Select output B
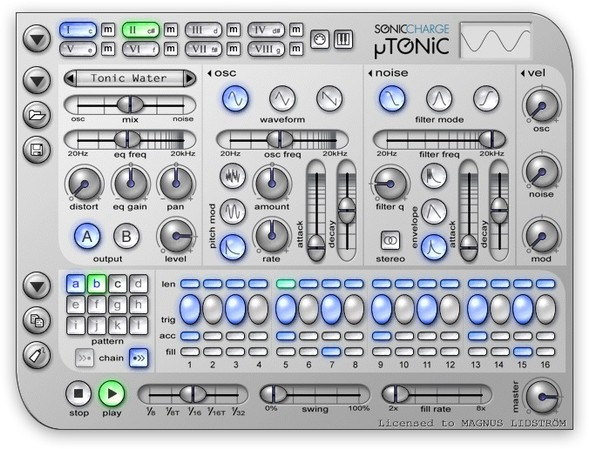The height and width of the screenshot is (449, 589). pos(126,237)
